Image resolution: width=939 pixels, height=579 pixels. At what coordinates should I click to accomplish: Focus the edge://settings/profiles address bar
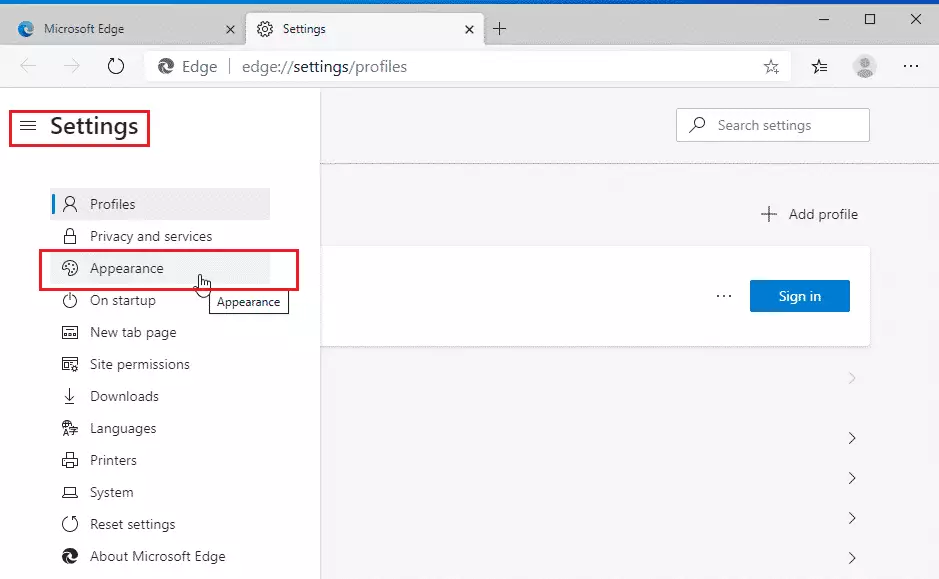(467, 66)
